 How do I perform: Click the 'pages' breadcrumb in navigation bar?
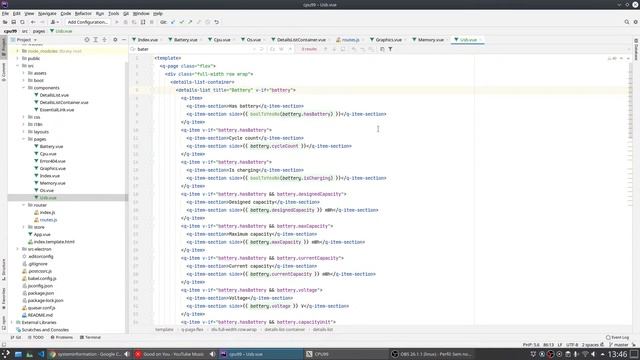coord(39,31)
